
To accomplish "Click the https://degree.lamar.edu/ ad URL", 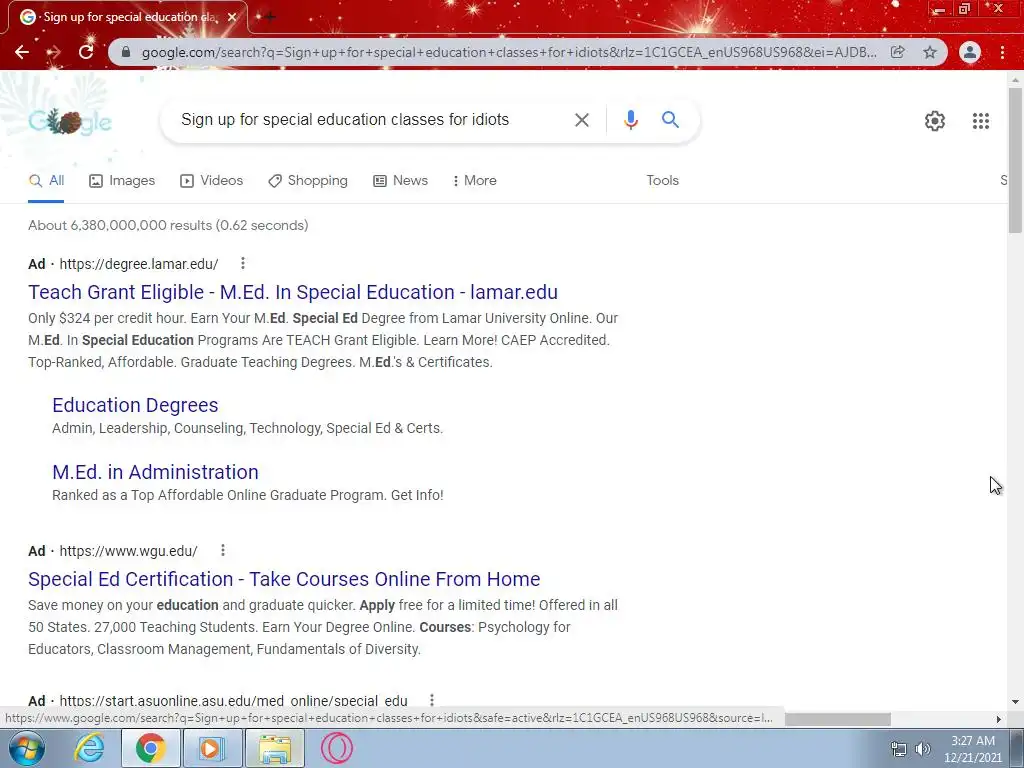I will click(x=138, y=264).
